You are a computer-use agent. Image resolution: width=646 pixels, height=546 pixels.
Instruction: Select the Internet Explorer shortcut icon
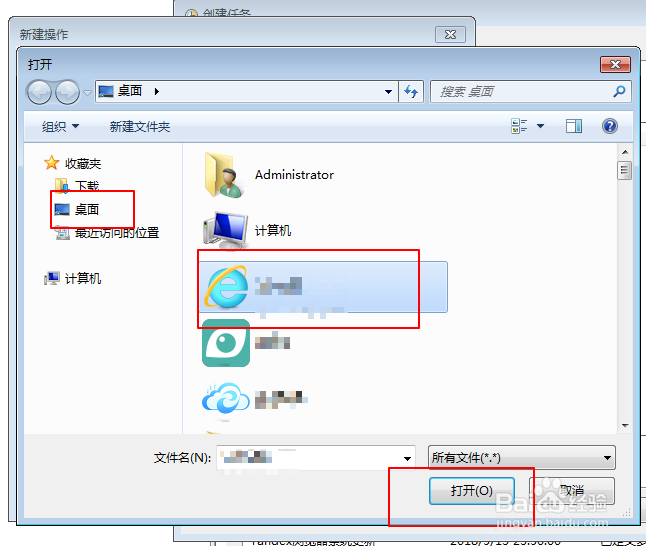point(226,287)
